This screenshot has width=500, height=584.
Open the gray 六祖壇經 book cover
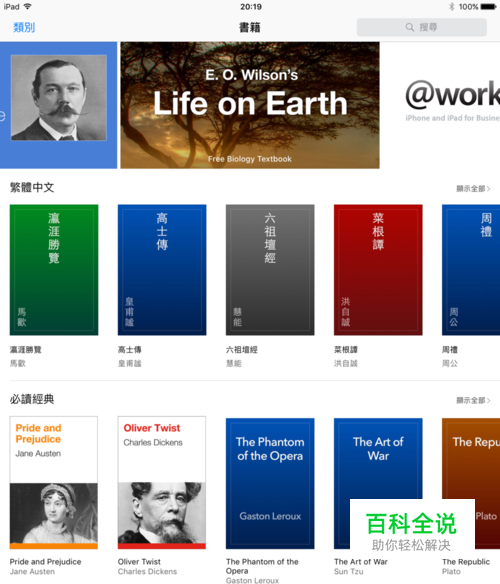270,270
